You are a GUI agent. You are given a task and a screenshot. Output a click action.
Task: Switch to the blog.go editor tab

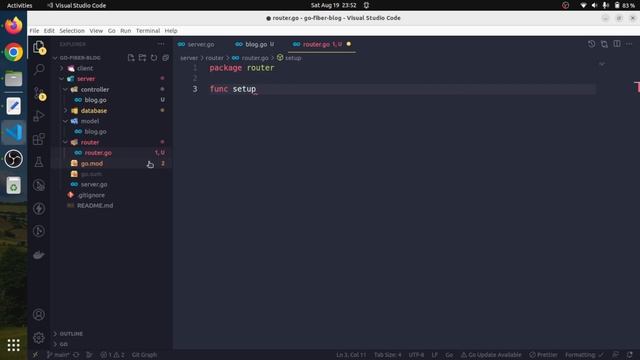pos(256,44)
